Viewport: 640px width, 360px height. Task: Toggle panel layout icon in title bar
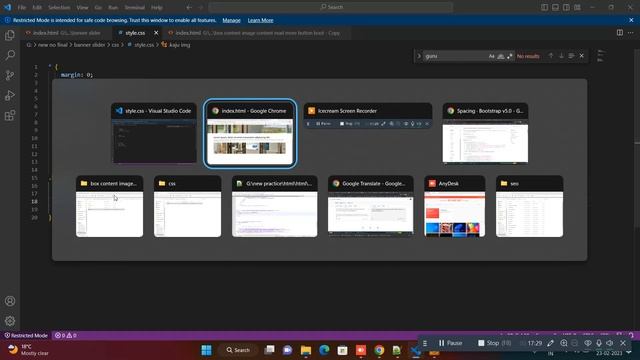(556, 7)
